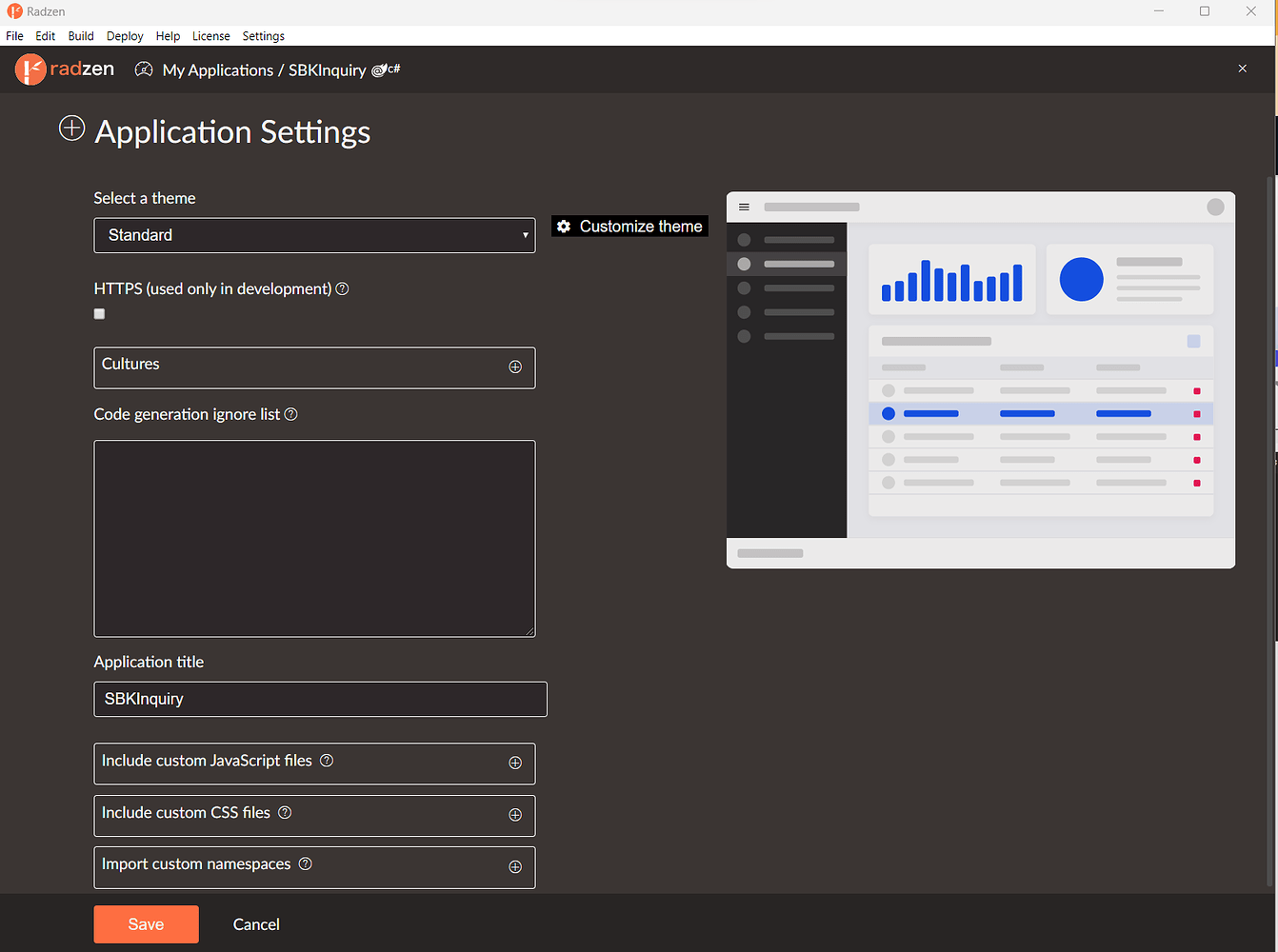Click the Customize theme button
The height and width of the screenshot is (952, 1278).
(629, 227)
